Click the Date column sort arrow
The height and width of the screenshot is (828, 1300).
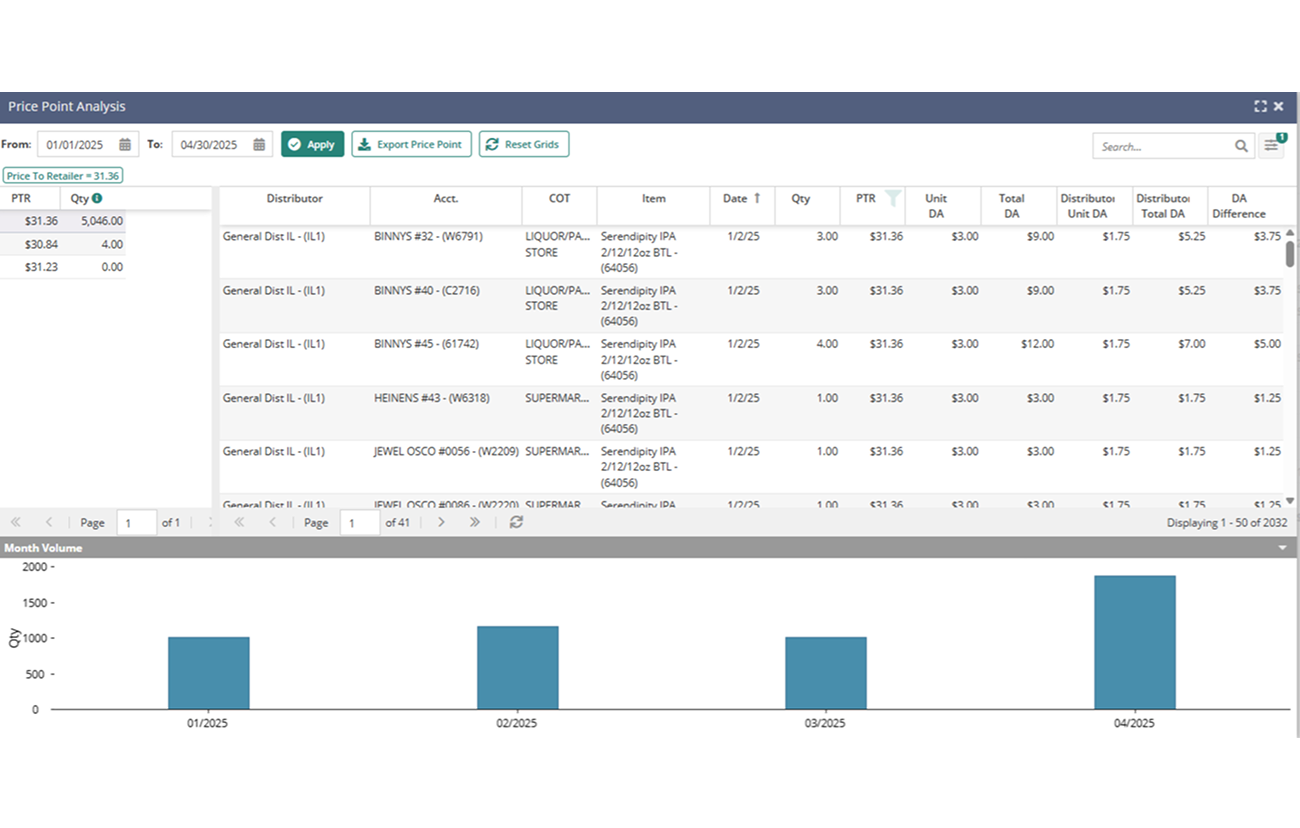pyautogui.click(x=757, y=198)
